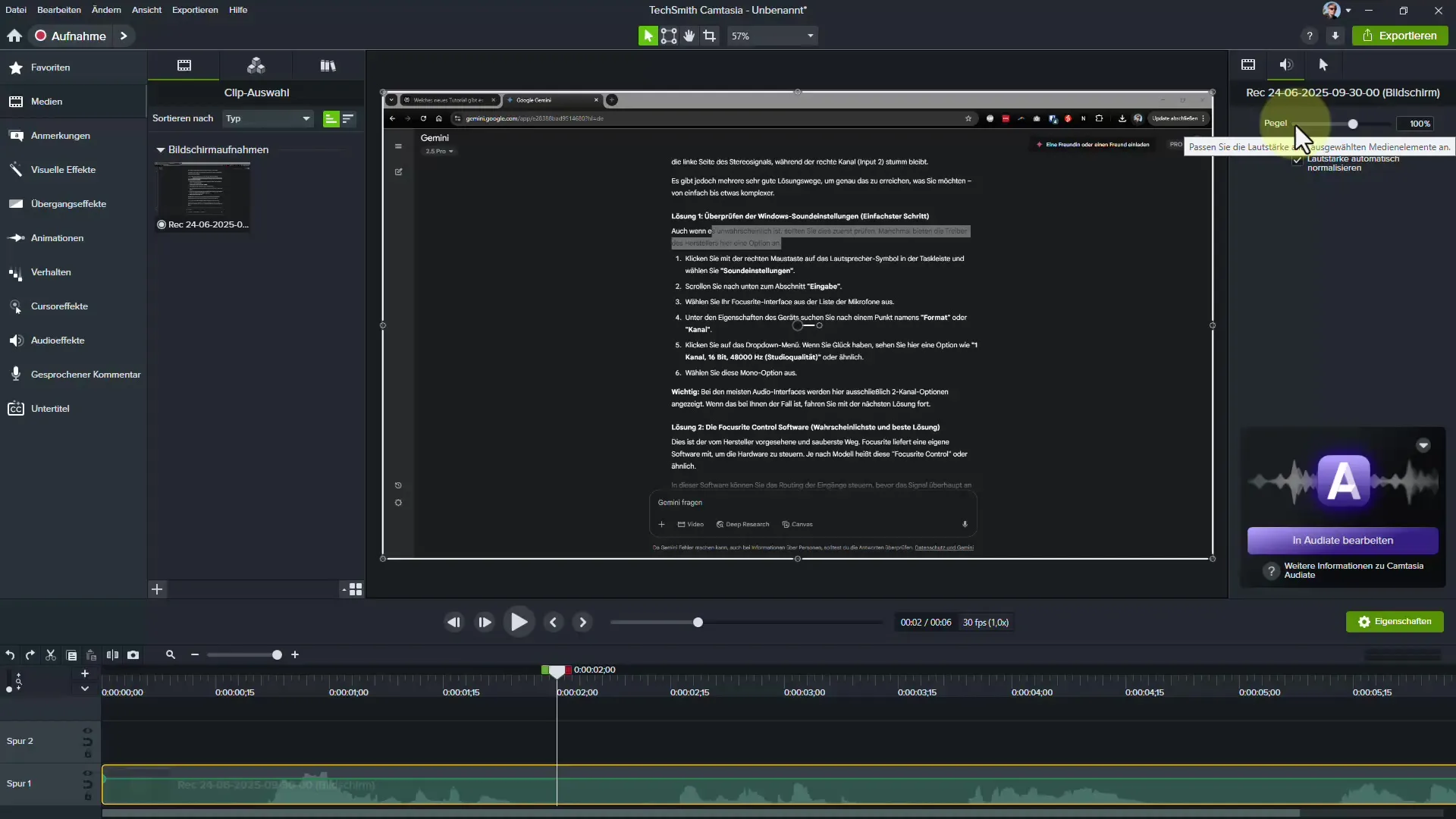Click the timeline zoom slider handle
This screenshot has width=1456, height=819.
click(277, 655)
